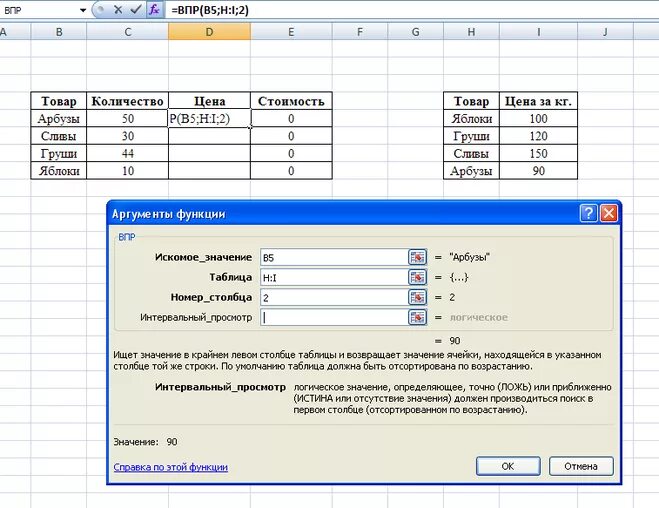Image resolution: width=659 pixels, height=508 pixels.
Task: Click the Груши cell in price table
Action: point(471,136)
